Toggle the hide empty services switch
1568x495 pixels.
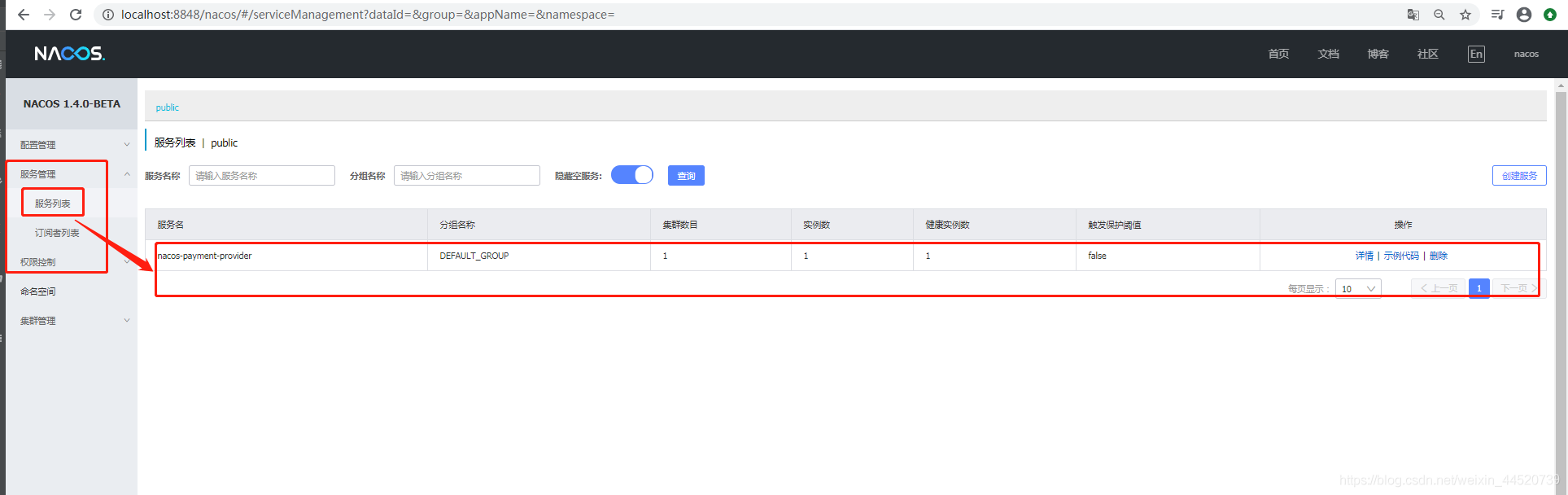coord(632,175)
